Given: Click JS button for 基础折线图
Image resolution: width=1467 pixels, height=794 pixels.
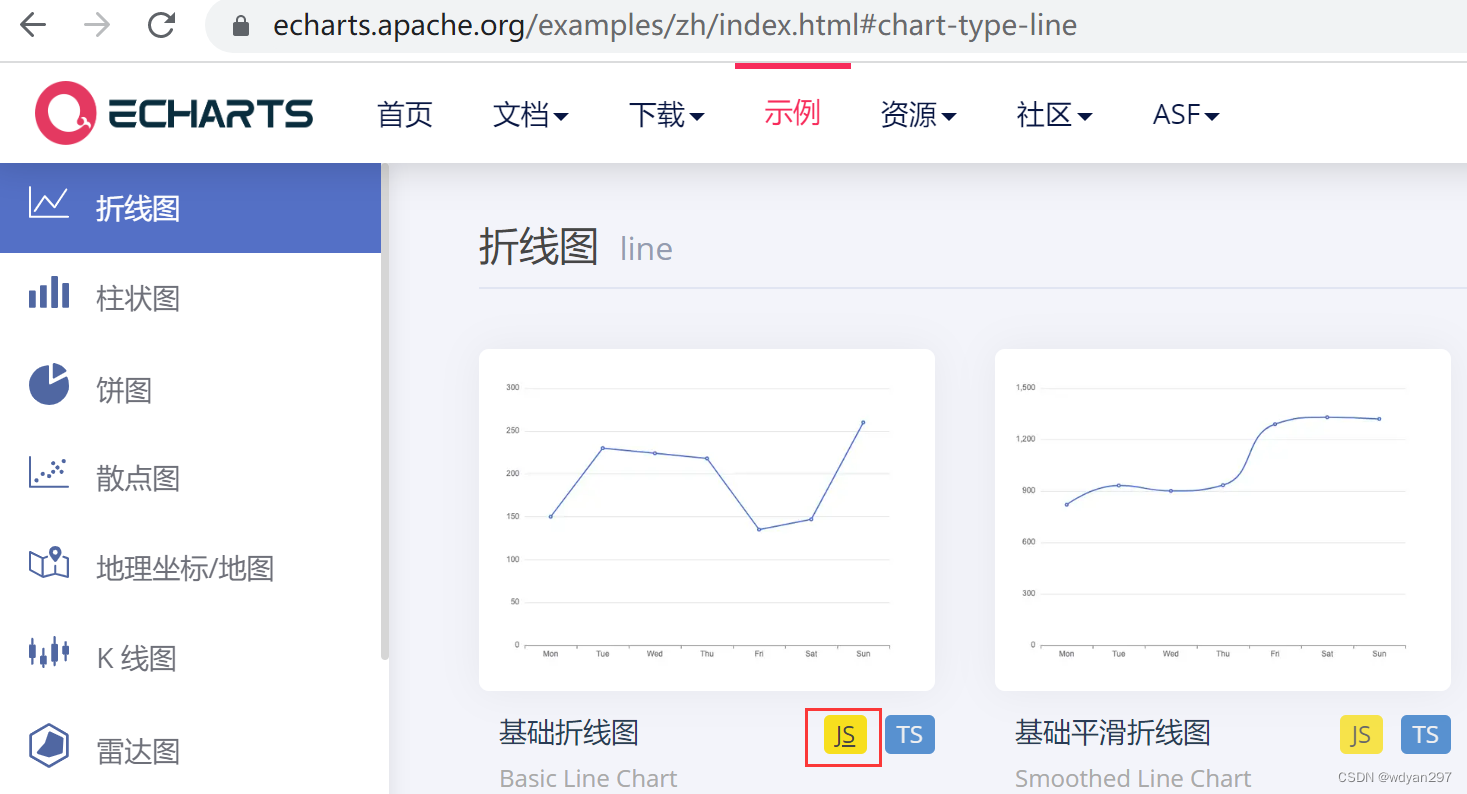Looking at the screenshot, I should [x=845, y=735].
